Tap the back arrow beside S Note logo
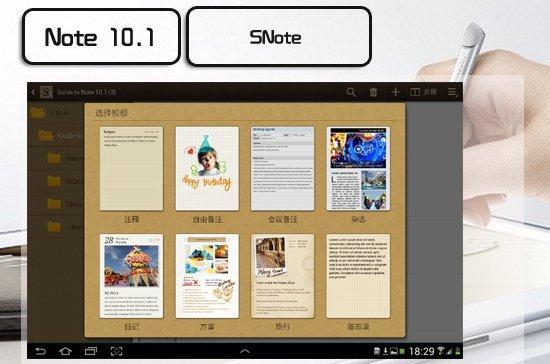This screenshot has height=364, width=550. click(x=34, y=92)
